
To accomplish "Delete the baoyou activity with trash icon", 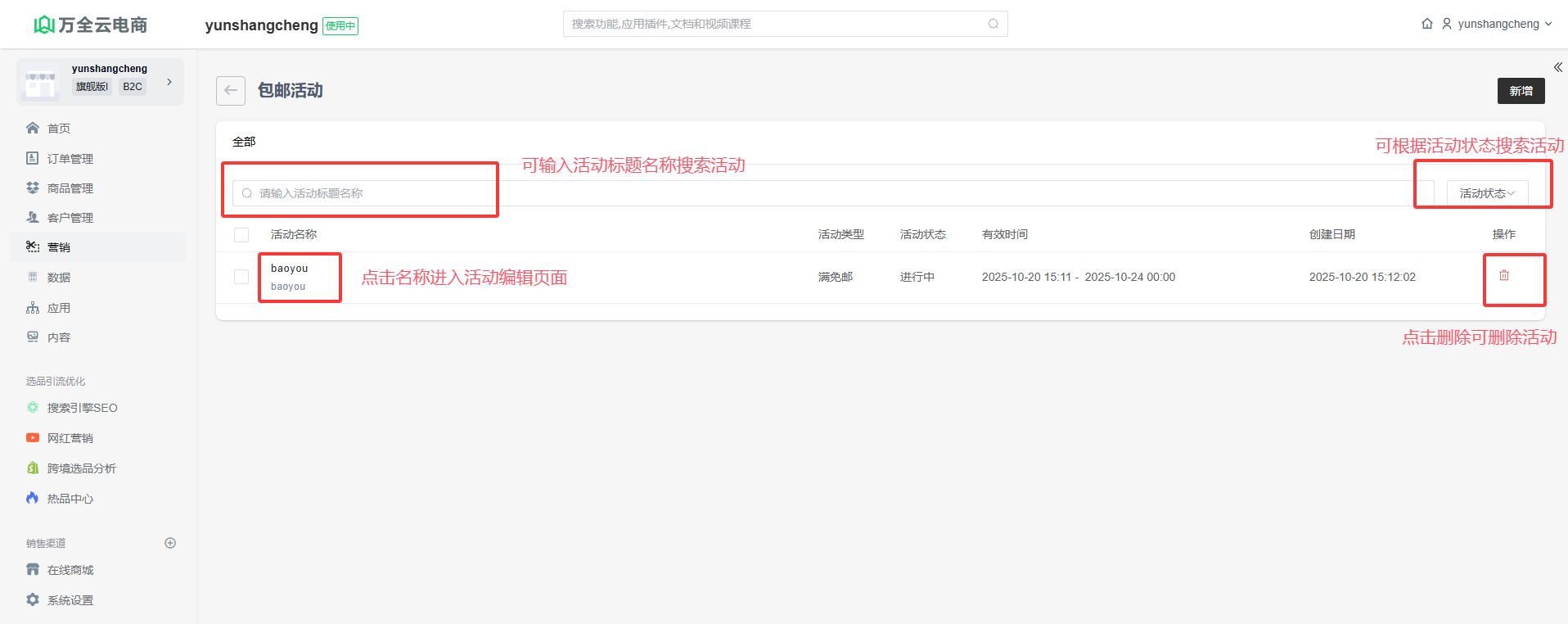I will pyautogui.click(x=1503, y=276).
